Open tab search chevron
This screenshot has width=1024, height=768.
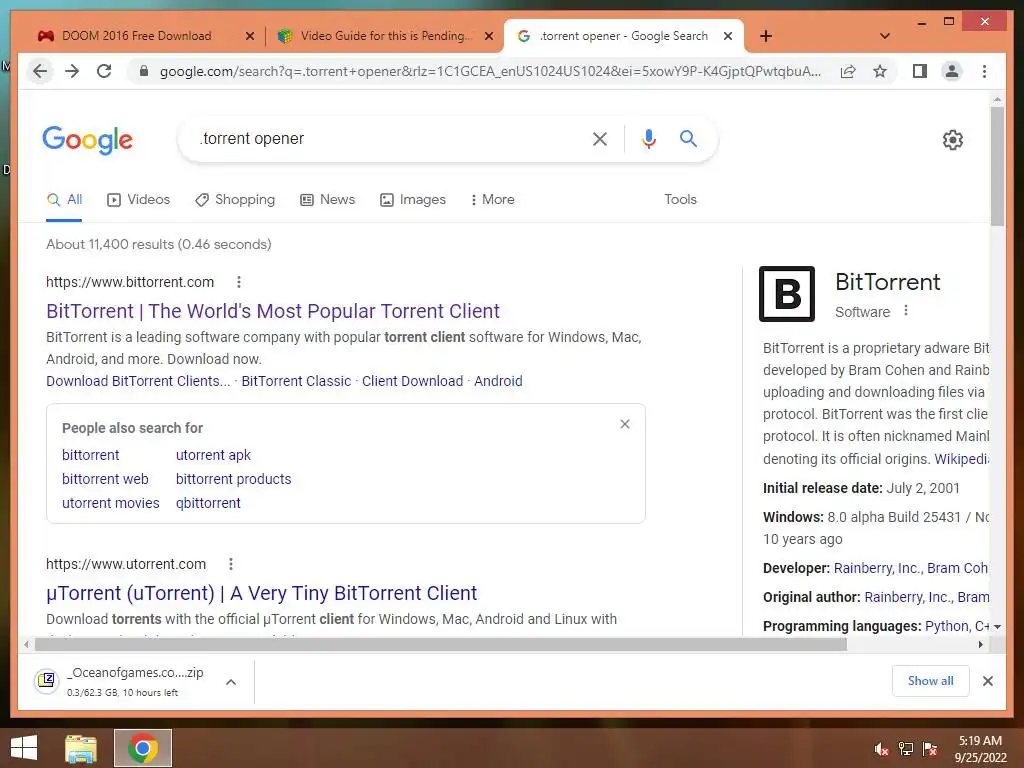(885, 36)
